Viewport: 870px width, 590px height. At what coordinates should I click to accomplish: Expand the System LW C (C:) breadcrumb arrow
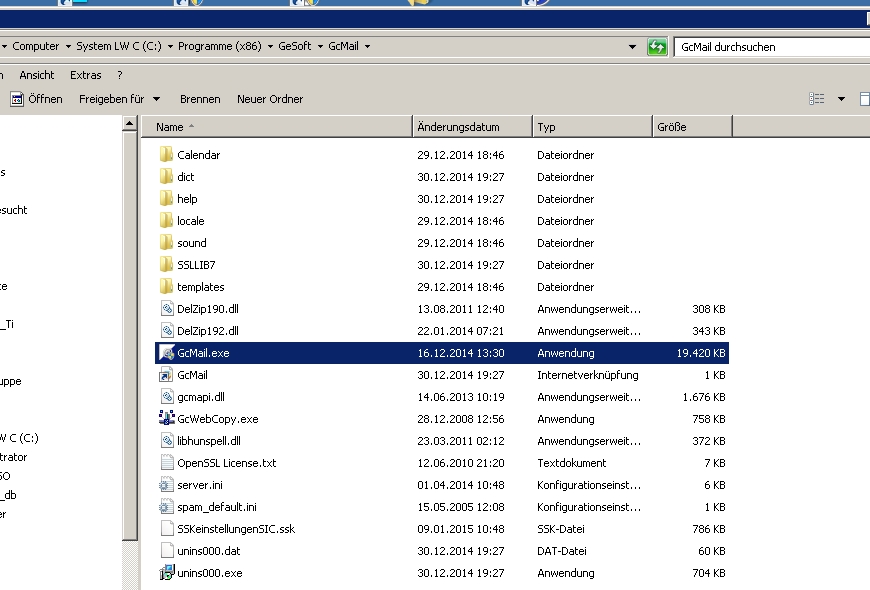coord(170,46)
